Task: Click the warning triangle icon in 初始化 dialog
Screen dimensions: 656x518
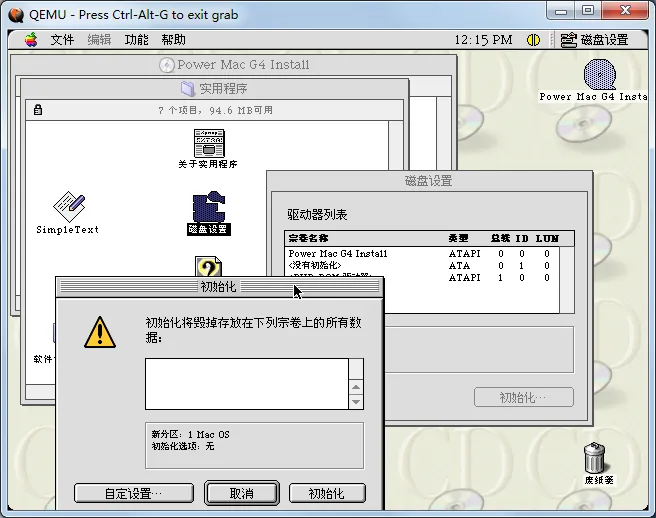Action: coord(100,332)
